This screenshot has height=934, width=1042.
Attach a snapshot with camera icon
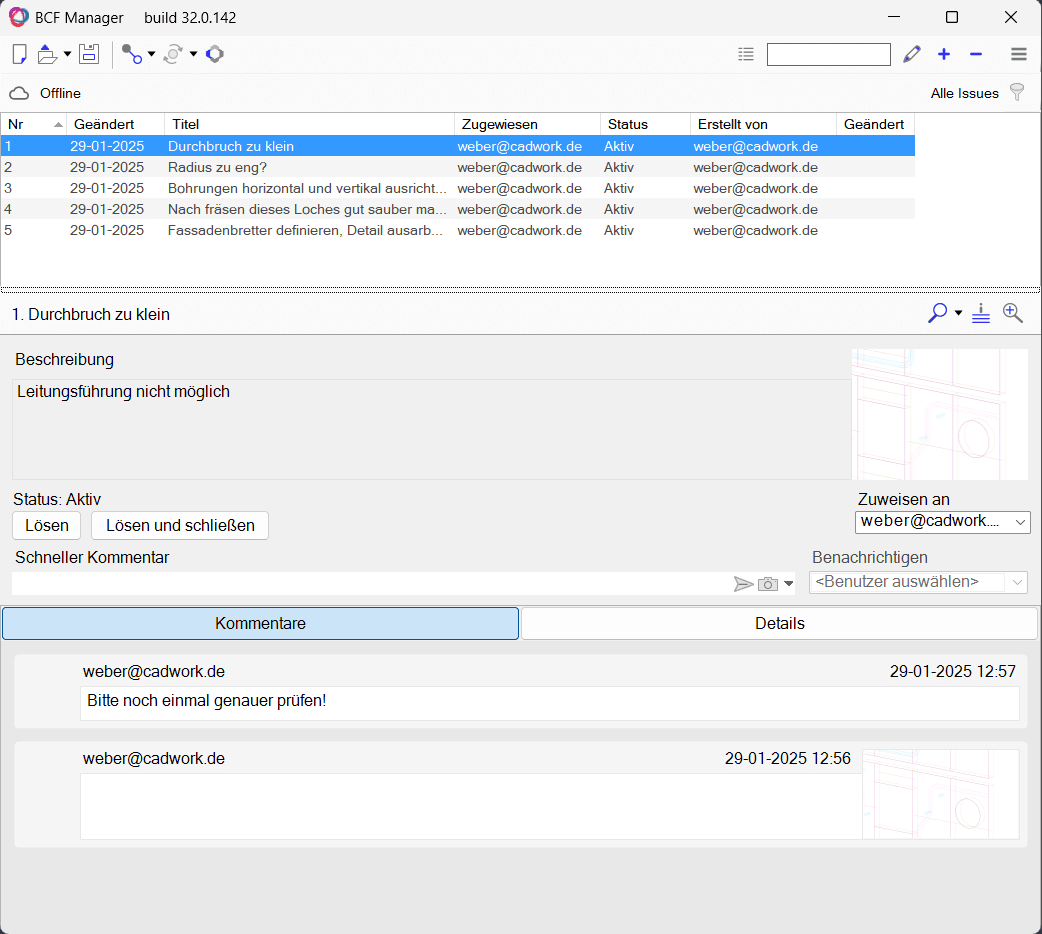coord(768,584)
